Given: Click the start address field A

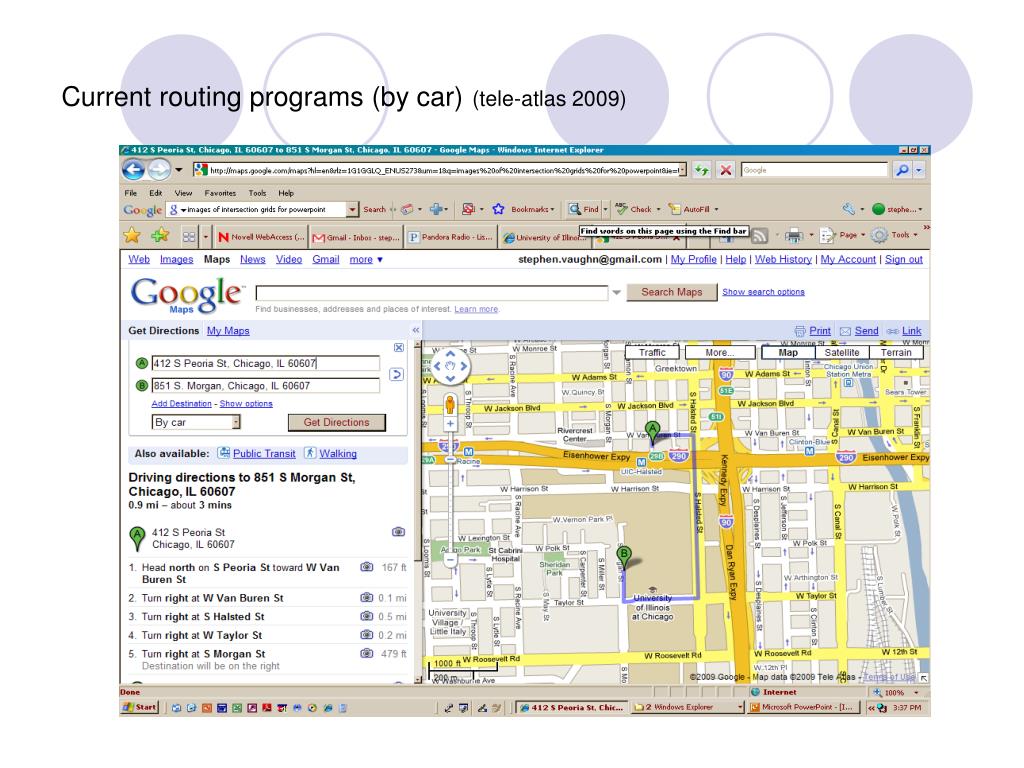Looking at the screenshot, I should (265, 363).
